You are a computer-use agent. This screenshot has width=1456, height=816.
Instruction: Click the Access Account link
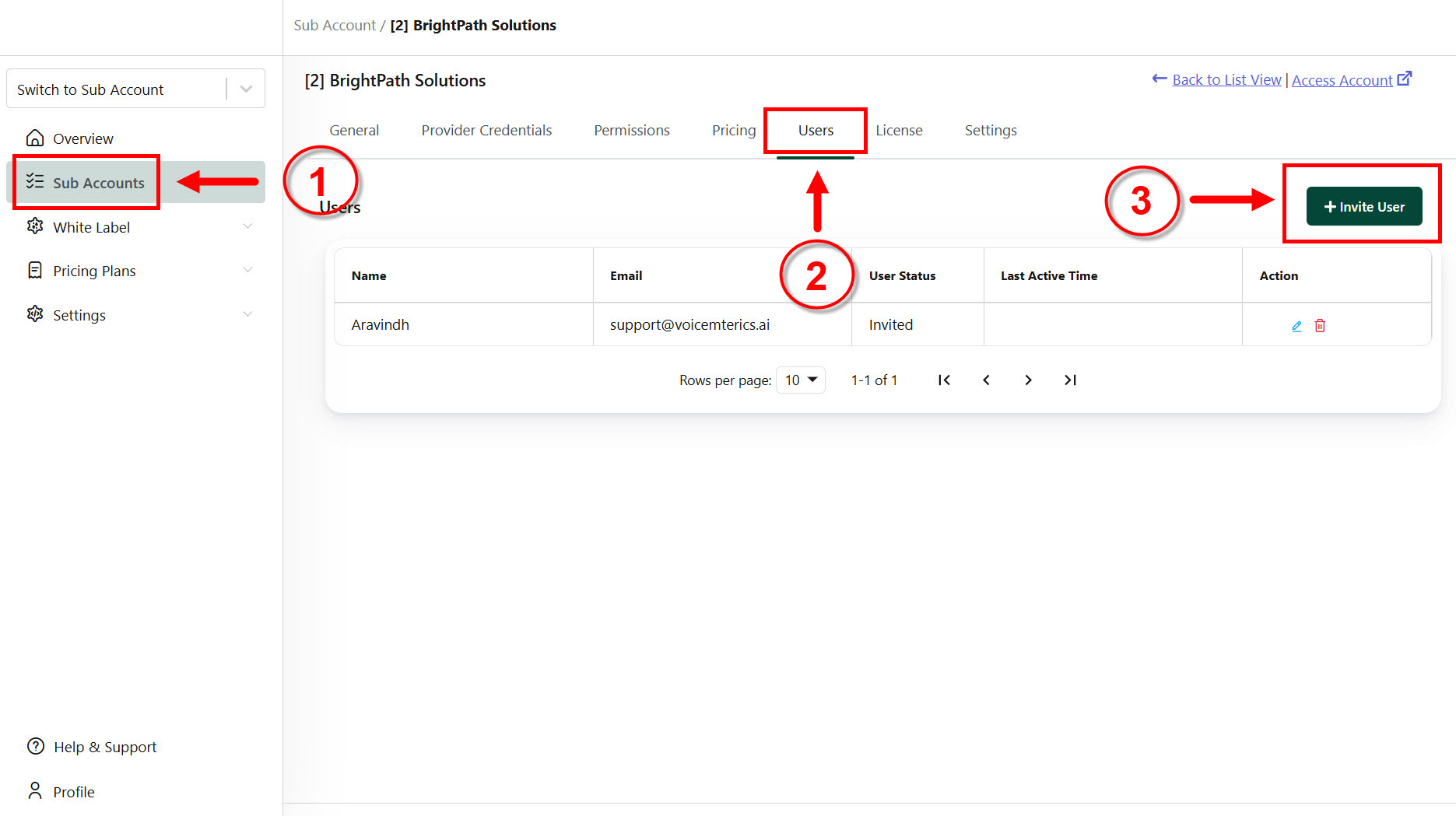[x=1342, y=80]
